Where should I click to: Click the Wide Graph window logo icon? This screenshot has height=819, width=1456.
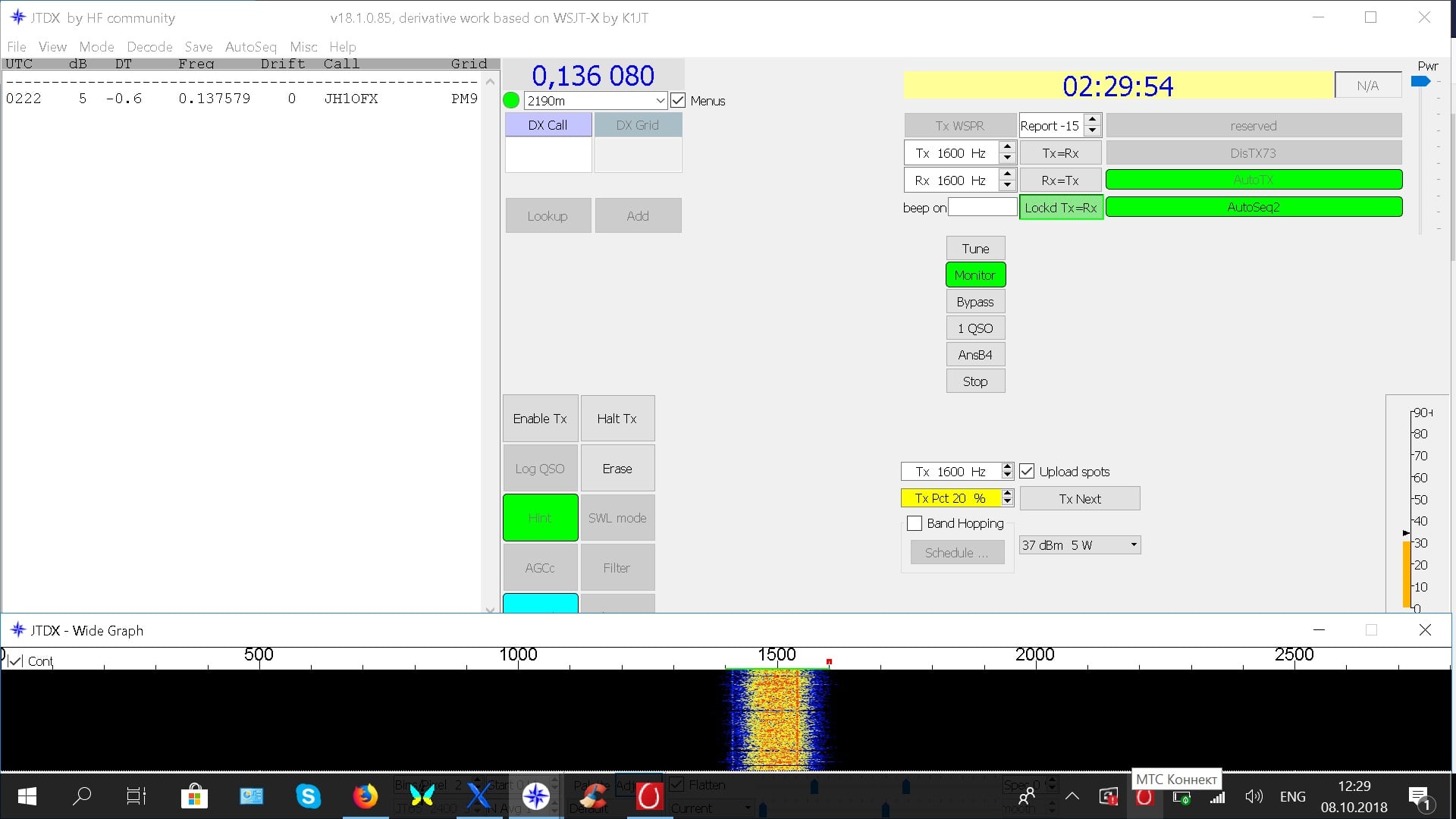point(17,629)
